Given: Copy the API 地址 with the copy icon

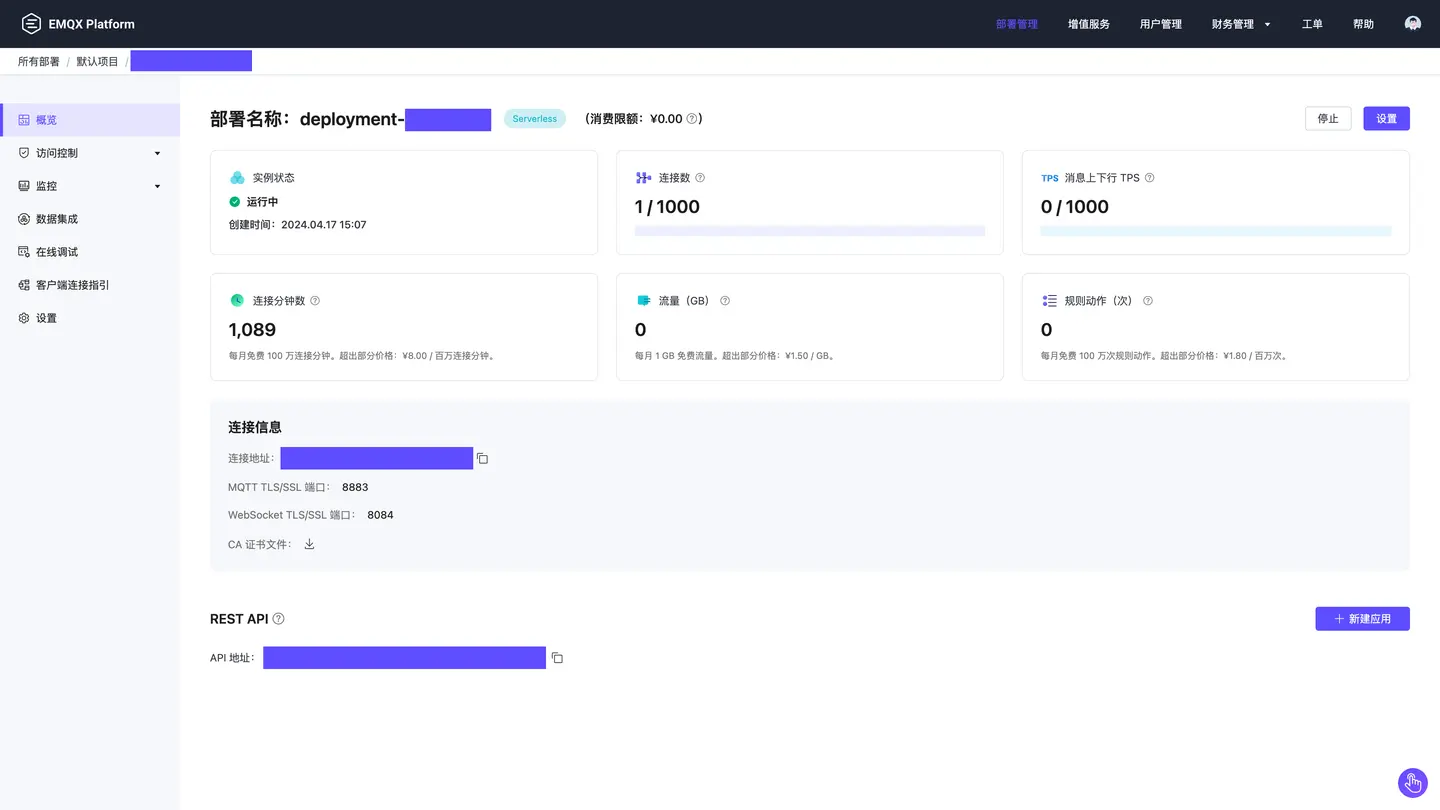Looking at the screenshot, I should pos(557,657).
